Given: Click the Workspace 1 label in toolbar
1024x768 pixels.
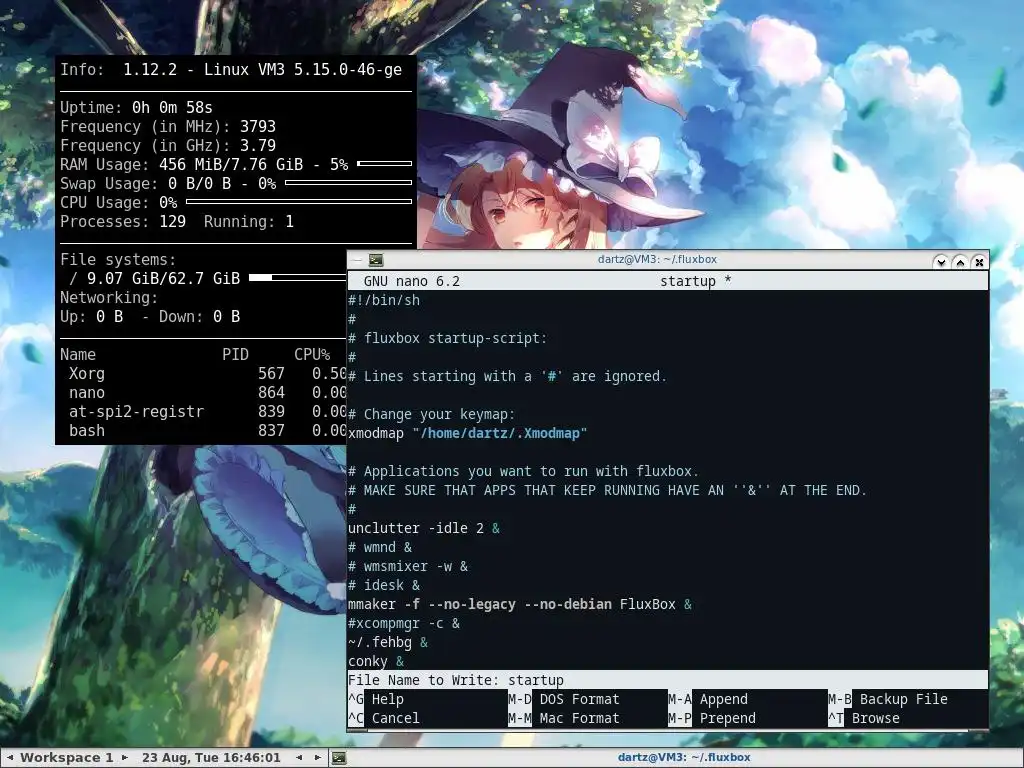Looking at the screenshot, I should pyautogui.click(x=67, y=758).
